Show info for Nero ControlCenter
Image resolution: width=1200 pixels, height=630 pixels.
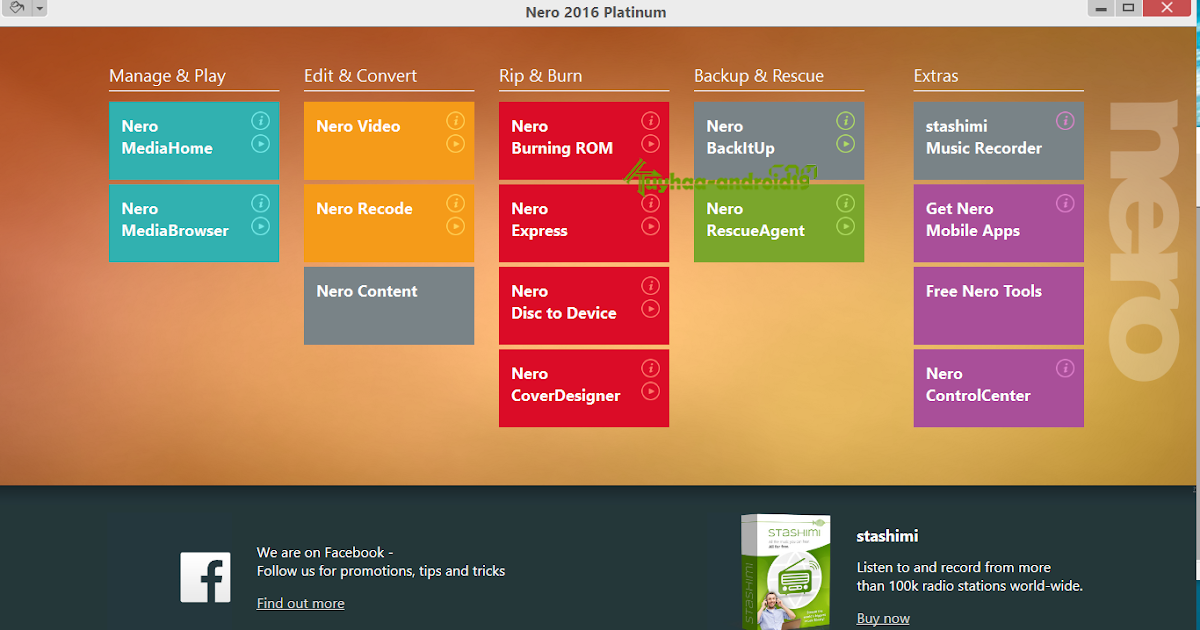coord(1065,368)
